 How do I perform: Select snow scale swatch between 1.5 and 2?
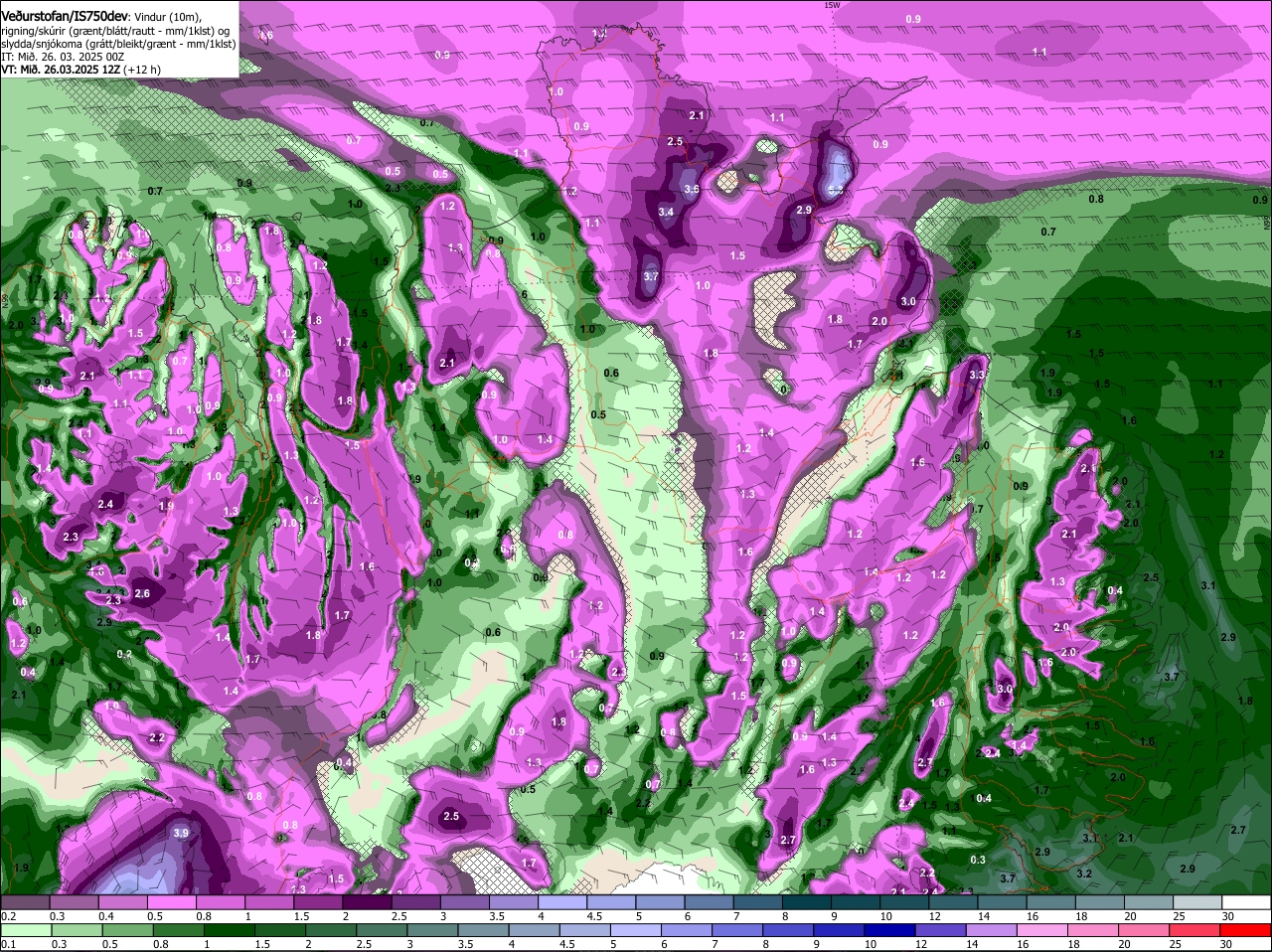click(318, 901)
